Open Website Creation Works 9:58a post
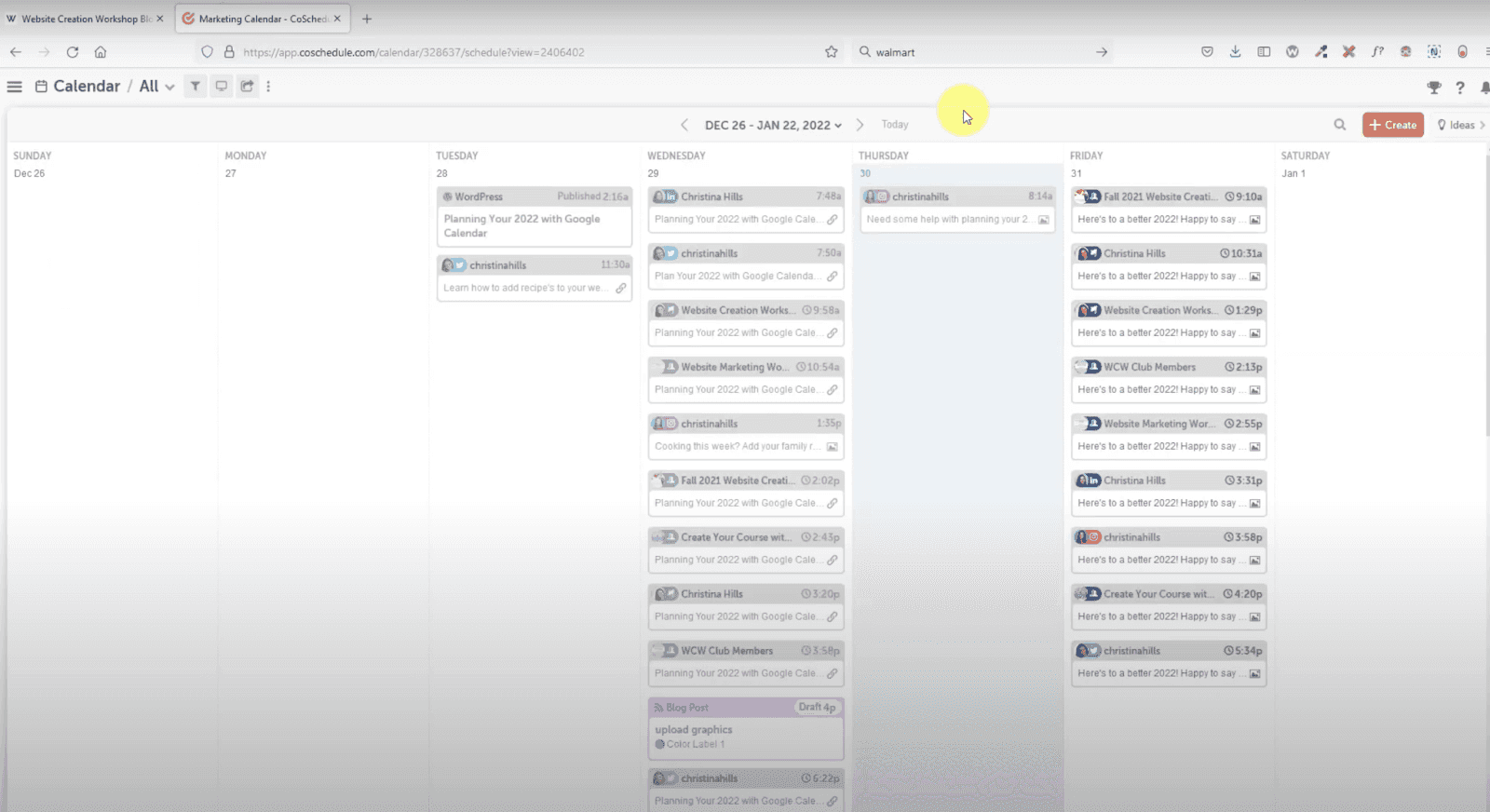1490x812 pixels. [x=746, y=322]
